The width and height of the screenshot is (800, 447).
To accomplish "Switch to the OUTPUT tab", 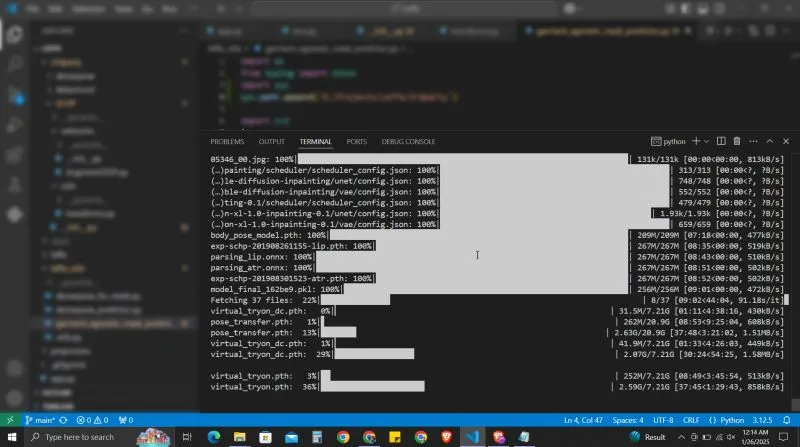I will click(x=272, y=142).
